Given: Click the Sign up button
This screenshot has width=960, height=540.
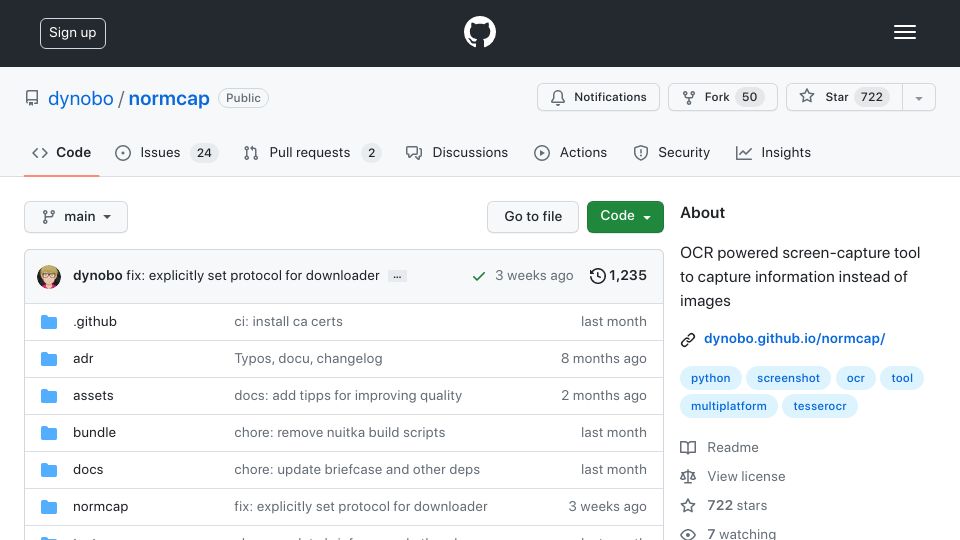Looking at the screenshot, I should pyautogui.click(x=73, y=33).
